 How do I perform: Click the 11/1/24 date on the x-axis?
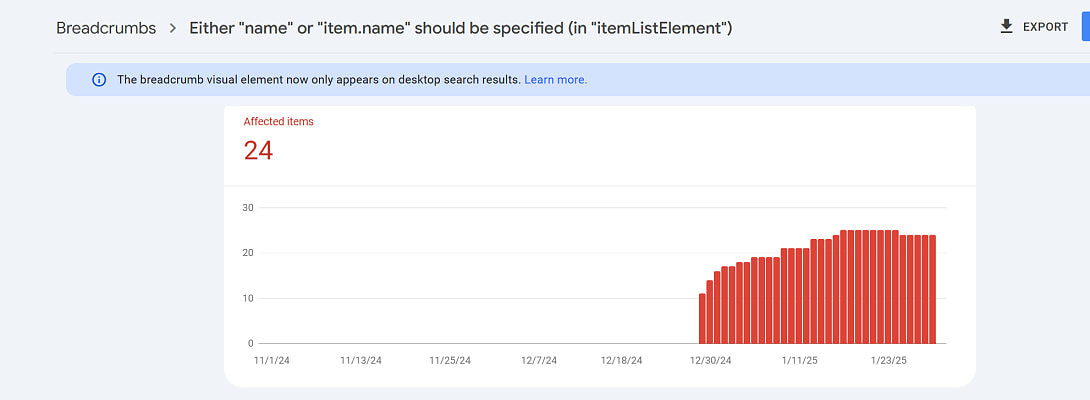click(x=272, y=360)
